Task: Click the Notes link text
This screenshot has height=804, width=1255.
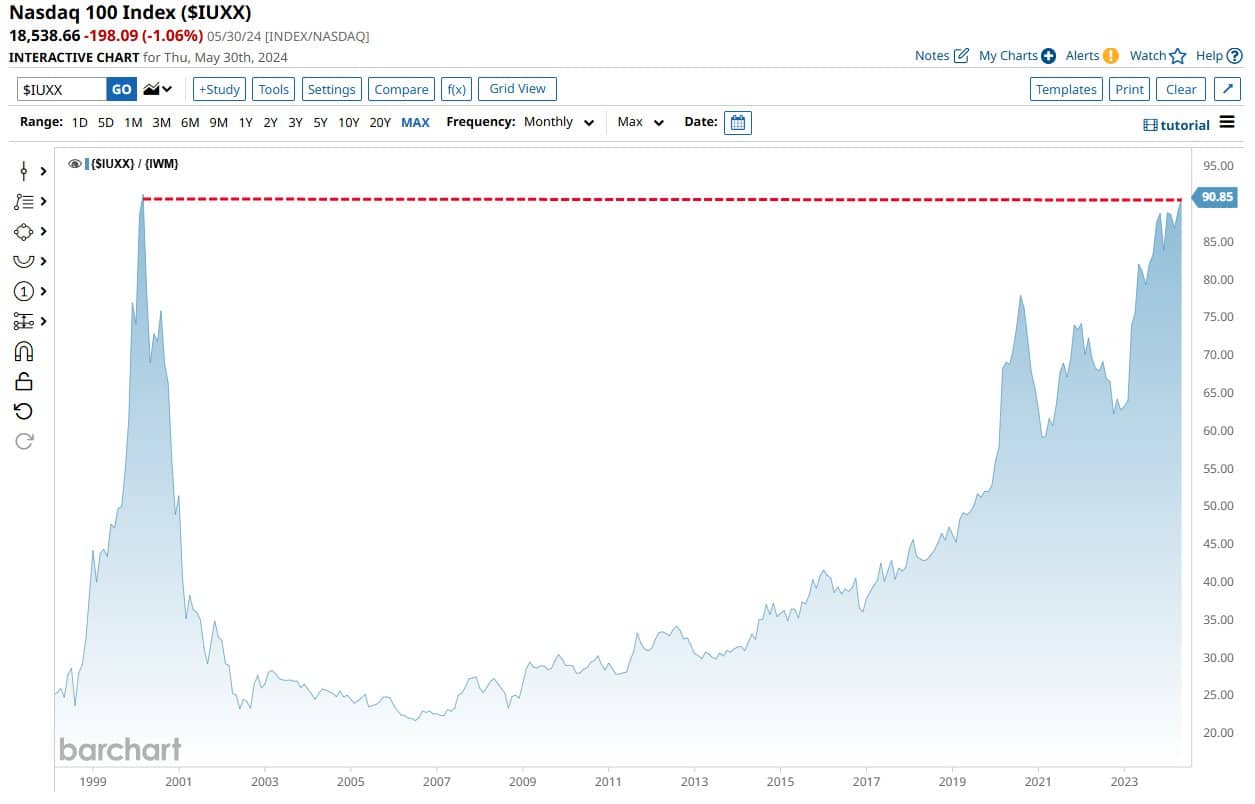Action: [932, 56]
